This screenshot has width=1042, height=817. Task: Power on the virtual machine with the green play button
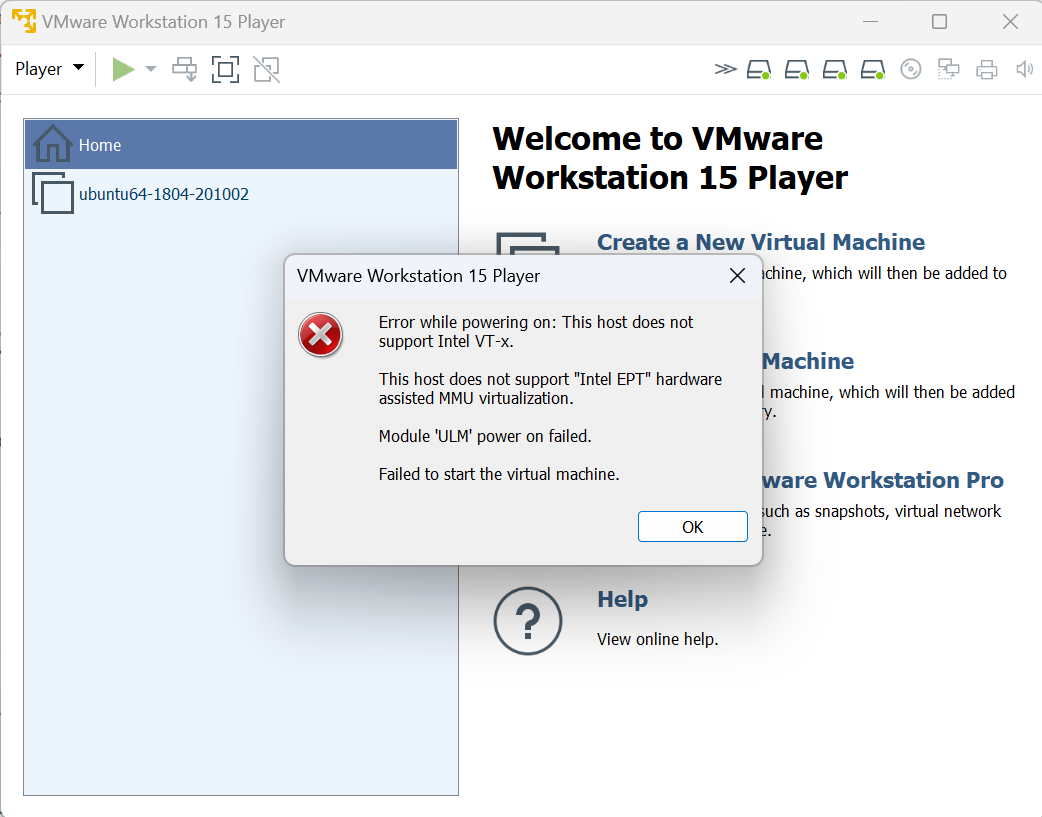123,69
